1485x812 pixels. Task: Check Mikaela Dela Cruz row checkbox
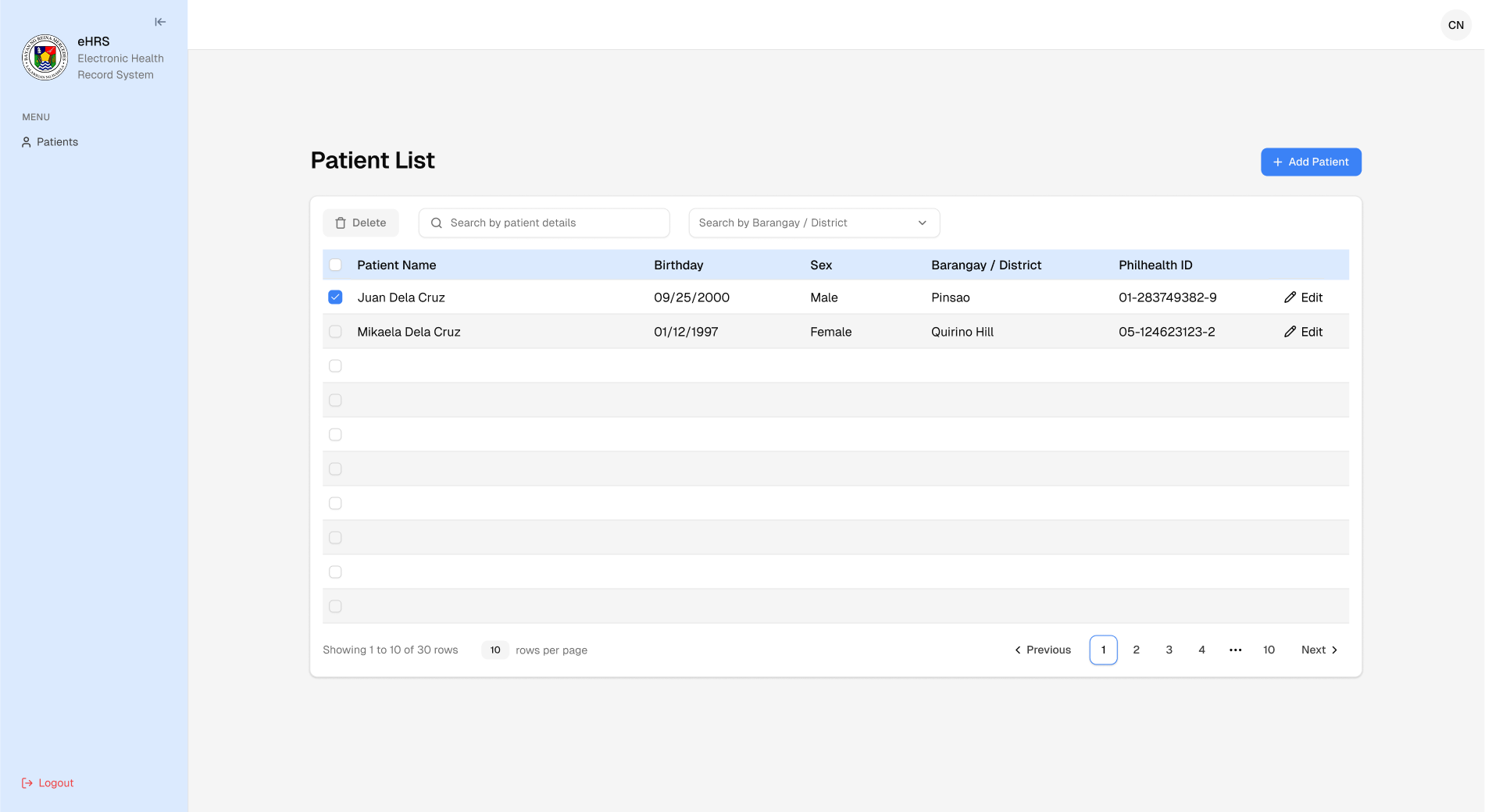[x=335, y=332]
